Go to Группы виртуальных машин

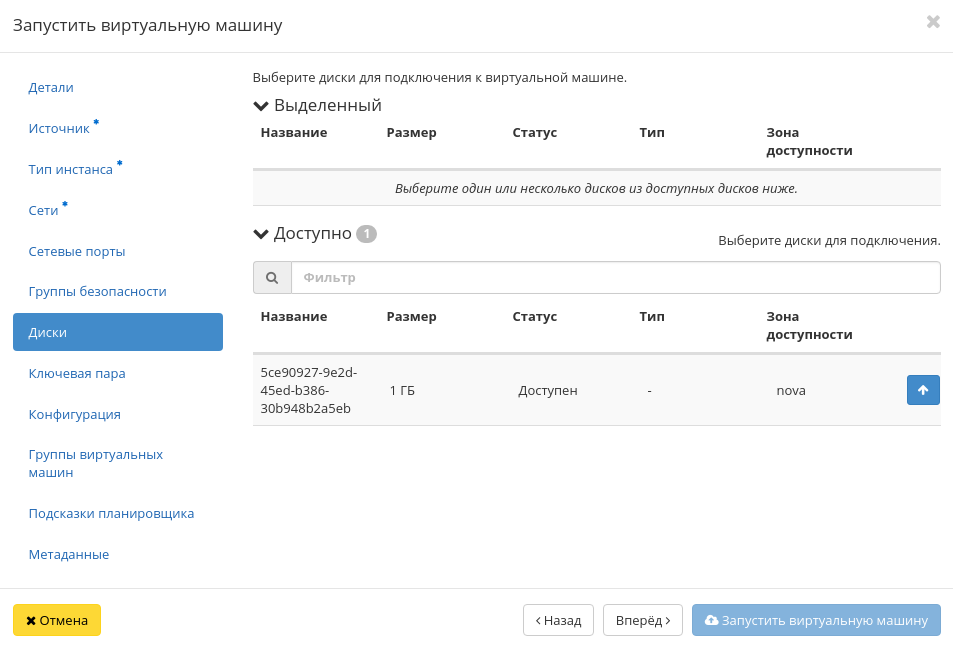[95, 463]
